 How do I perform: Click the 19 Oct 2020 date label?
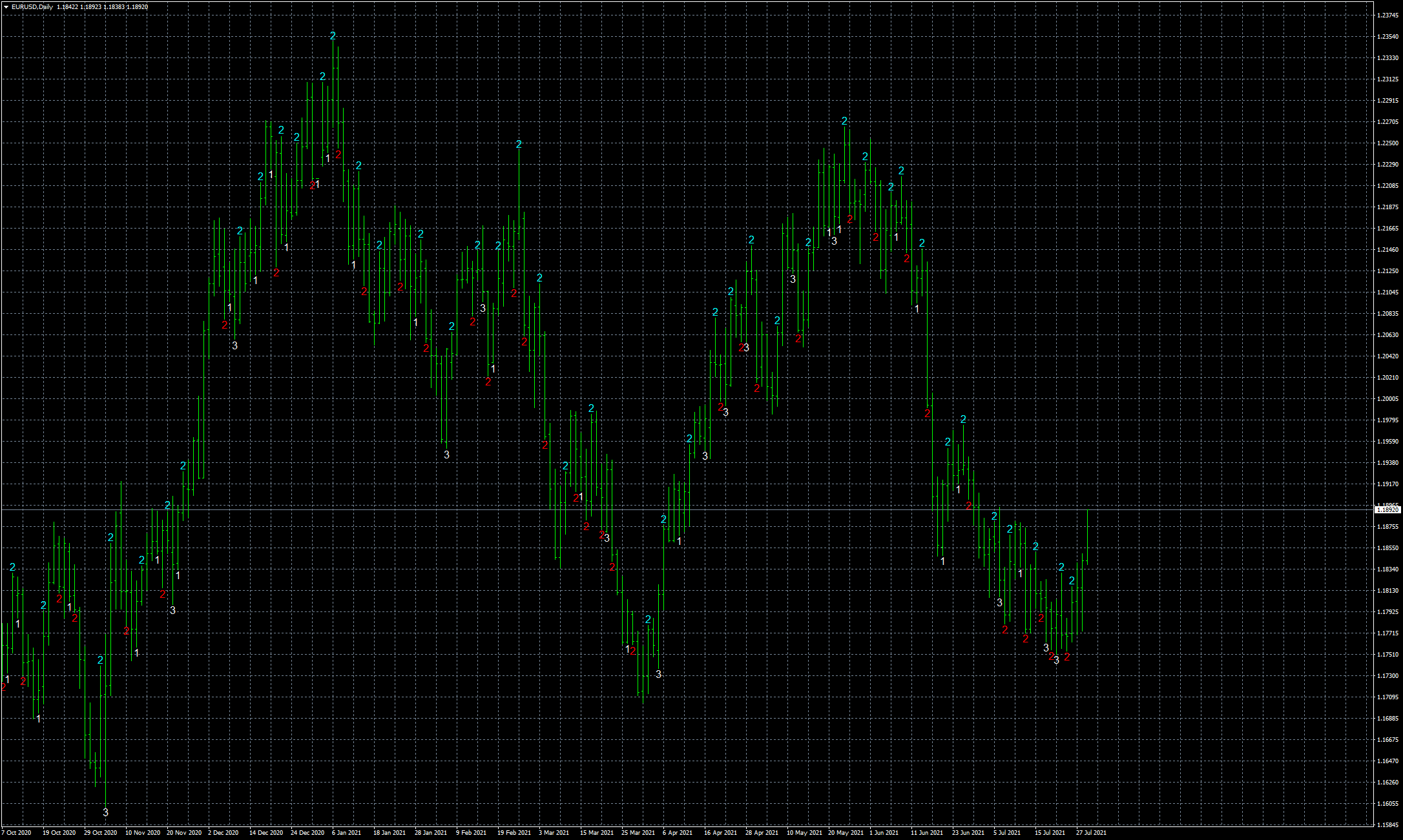(x=59, y=833)
